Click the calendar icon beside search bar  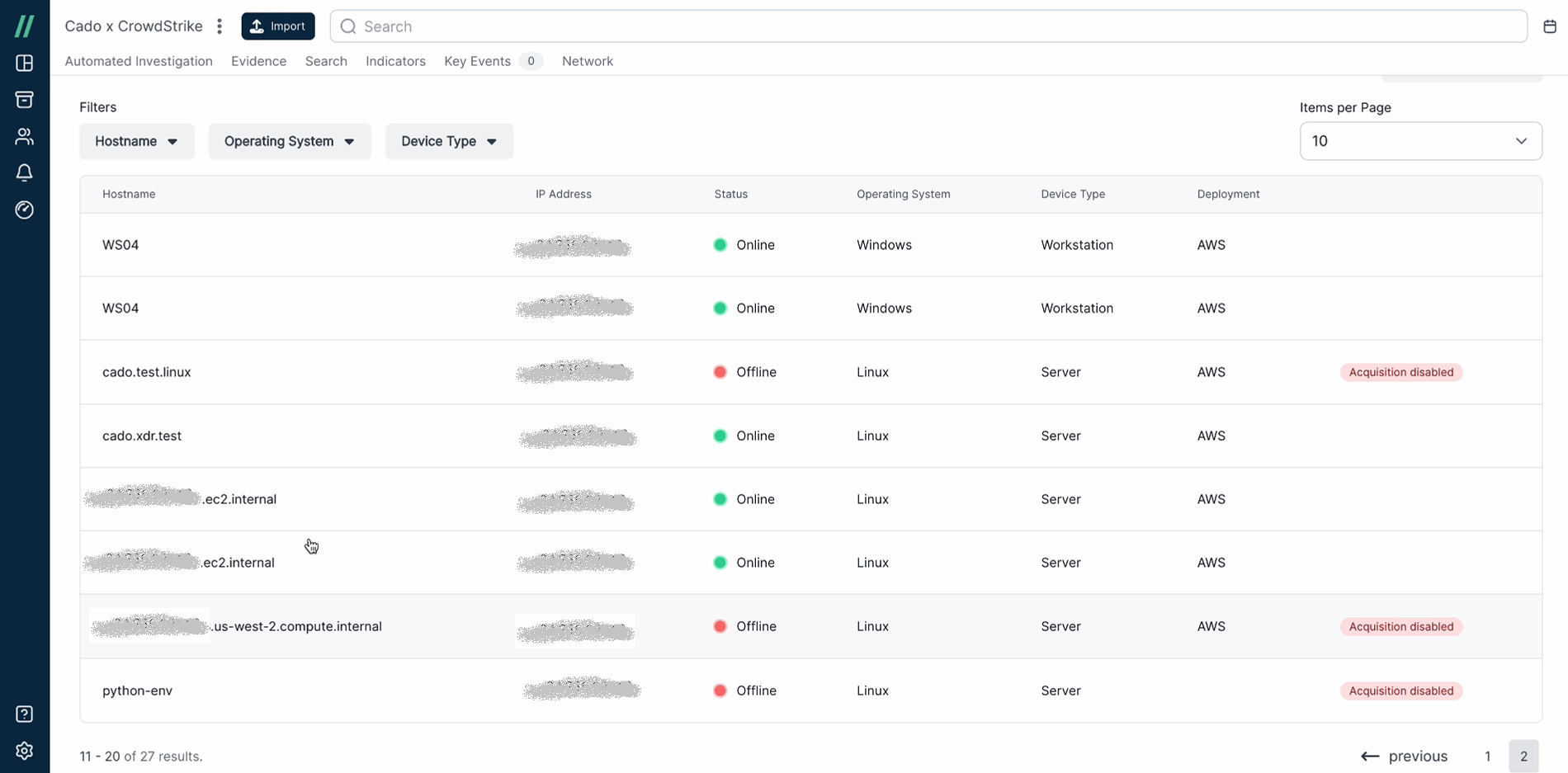1549,26
